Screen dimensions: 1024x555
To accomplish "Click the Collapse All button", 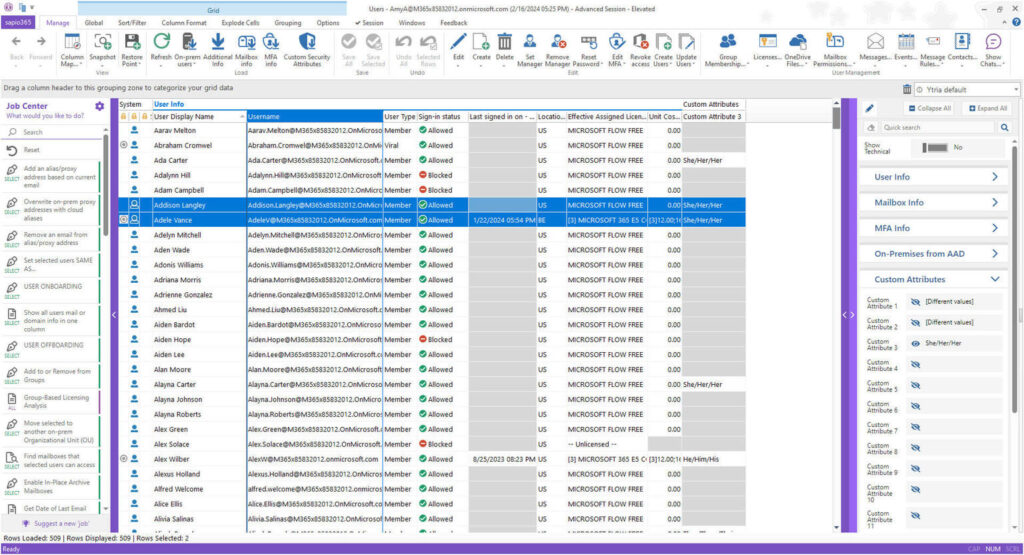I will [930, 108].
